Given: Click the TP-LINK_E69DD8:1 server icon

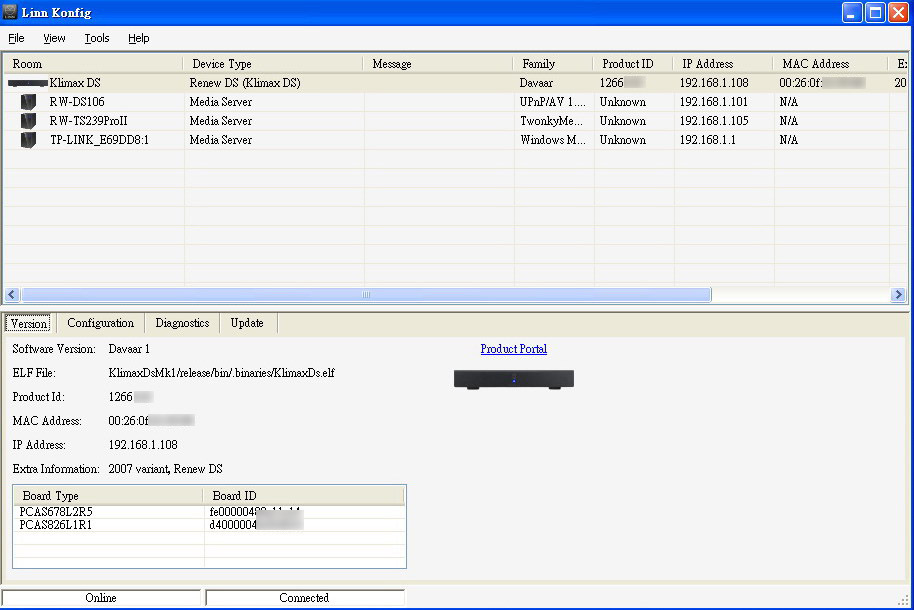Looking at the screenshot, I should [28, 140].
